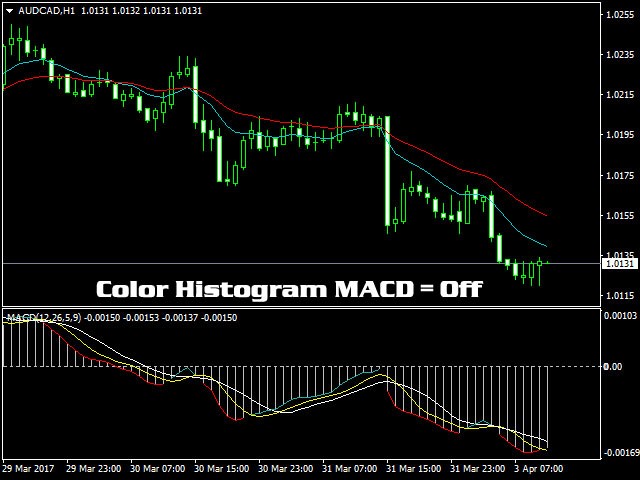The image size is (640, 480).
Task: Click the 29 Mar 23:00 time label
Action: click(93, 469)
